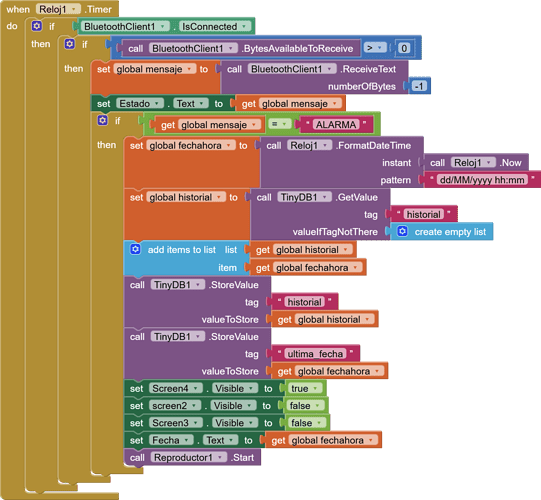Click gear icon on create empty list block
This screenshot has height=500, width=541.
coord(402,231)
